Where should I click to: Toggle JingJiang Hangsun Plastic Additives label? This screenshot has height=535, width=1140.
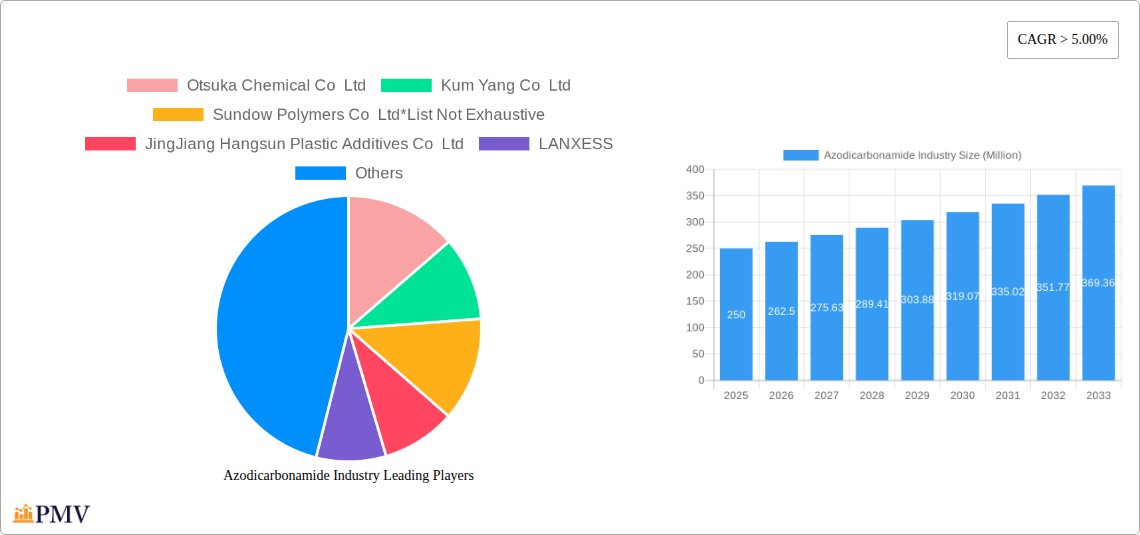coord(304,143)
